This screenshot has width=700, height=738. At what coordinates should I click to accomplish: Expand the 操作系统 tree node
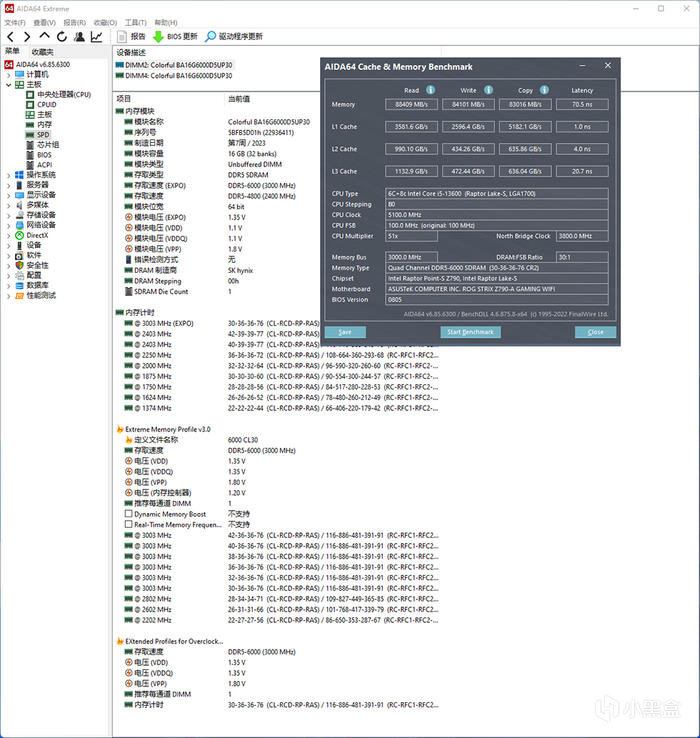pos(8,175)
